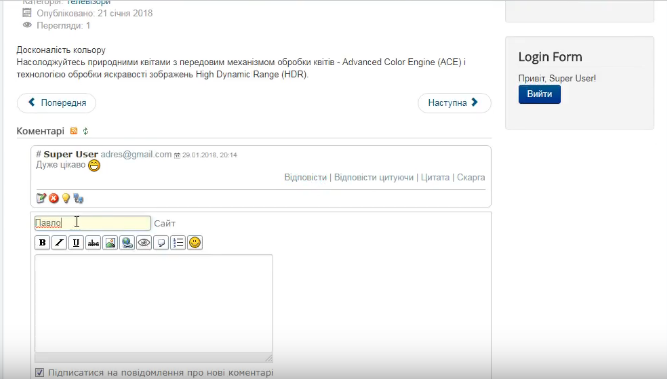This screenshot has height=379, width=667.
Task: Click the Привіт, Super User! greeting
Action: click(557, 78)
